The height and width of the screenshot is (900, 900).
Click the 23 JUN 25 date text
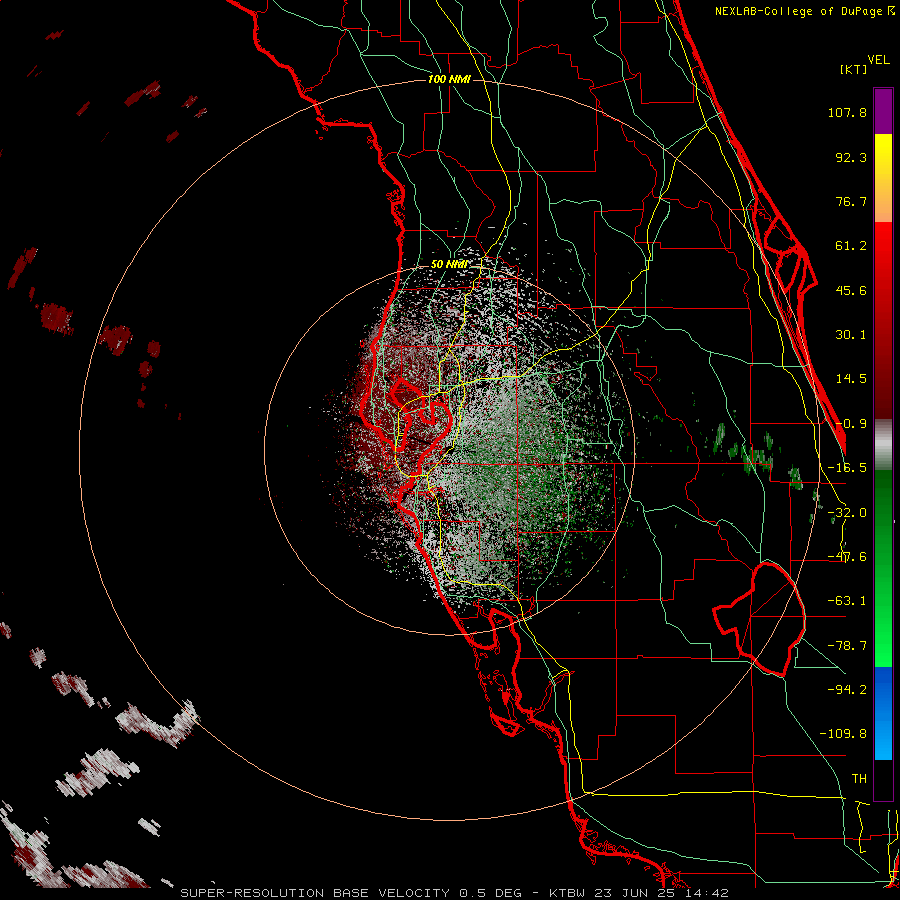[x=637, y=893]
